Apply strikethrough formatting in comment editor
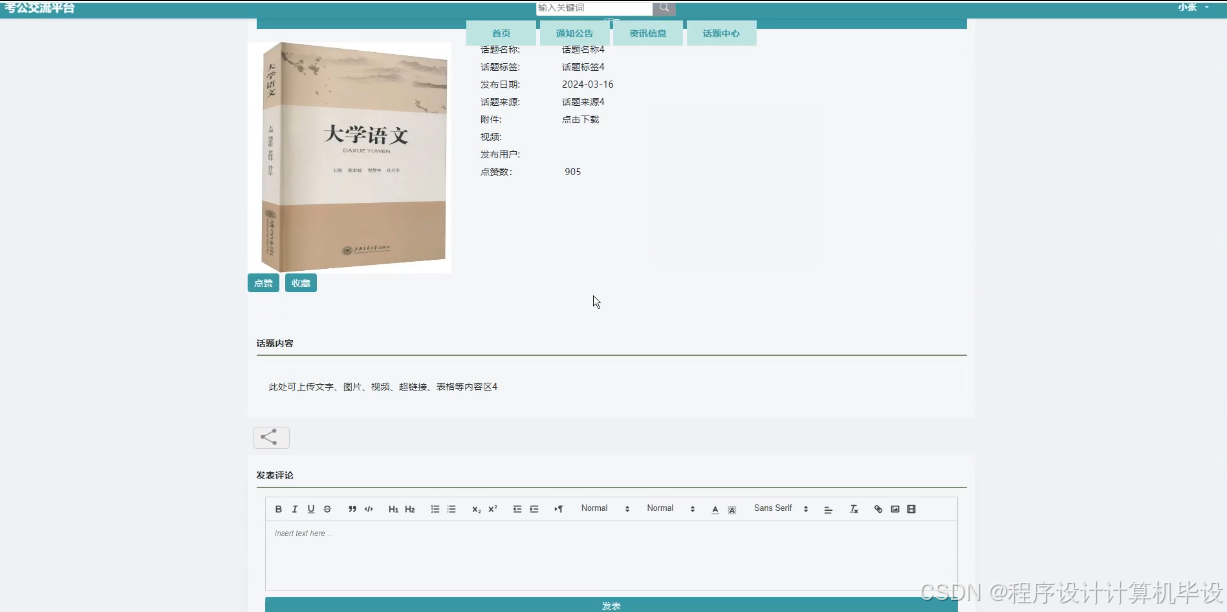Viewport: 1227px width, 612px height. coord(327,509)
